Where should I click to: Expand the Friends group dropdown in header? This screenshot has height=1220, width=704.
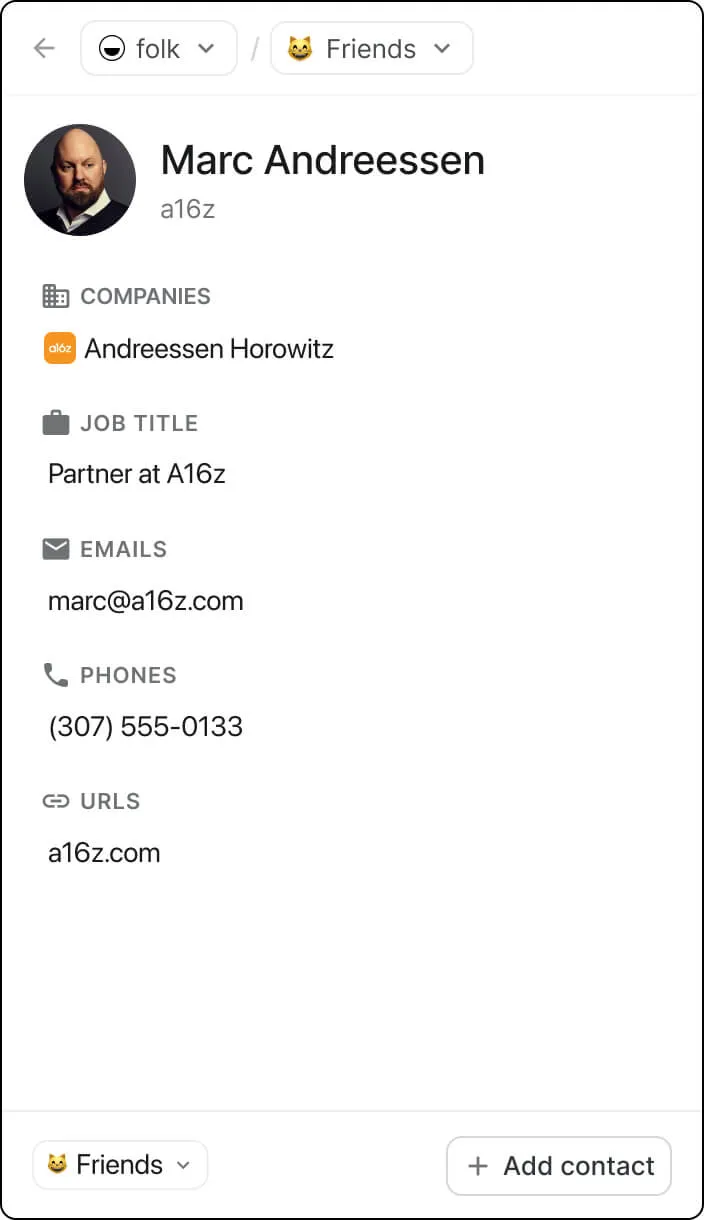(372, 49)
